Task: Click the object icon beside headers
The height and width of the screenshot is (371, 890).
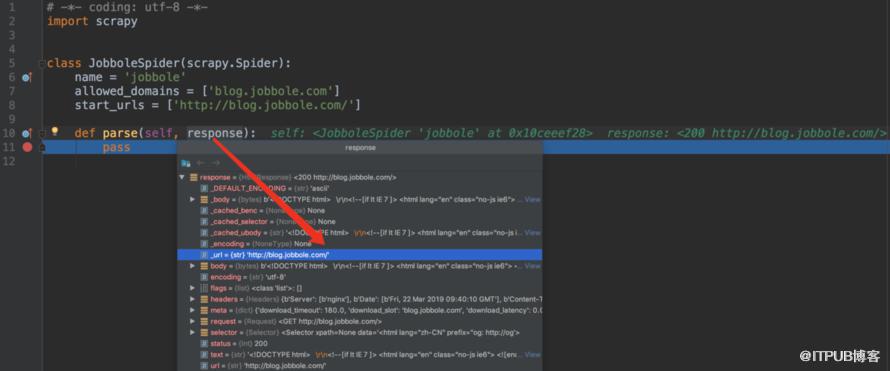Action: pyautogui.click(x=204, y=300)
